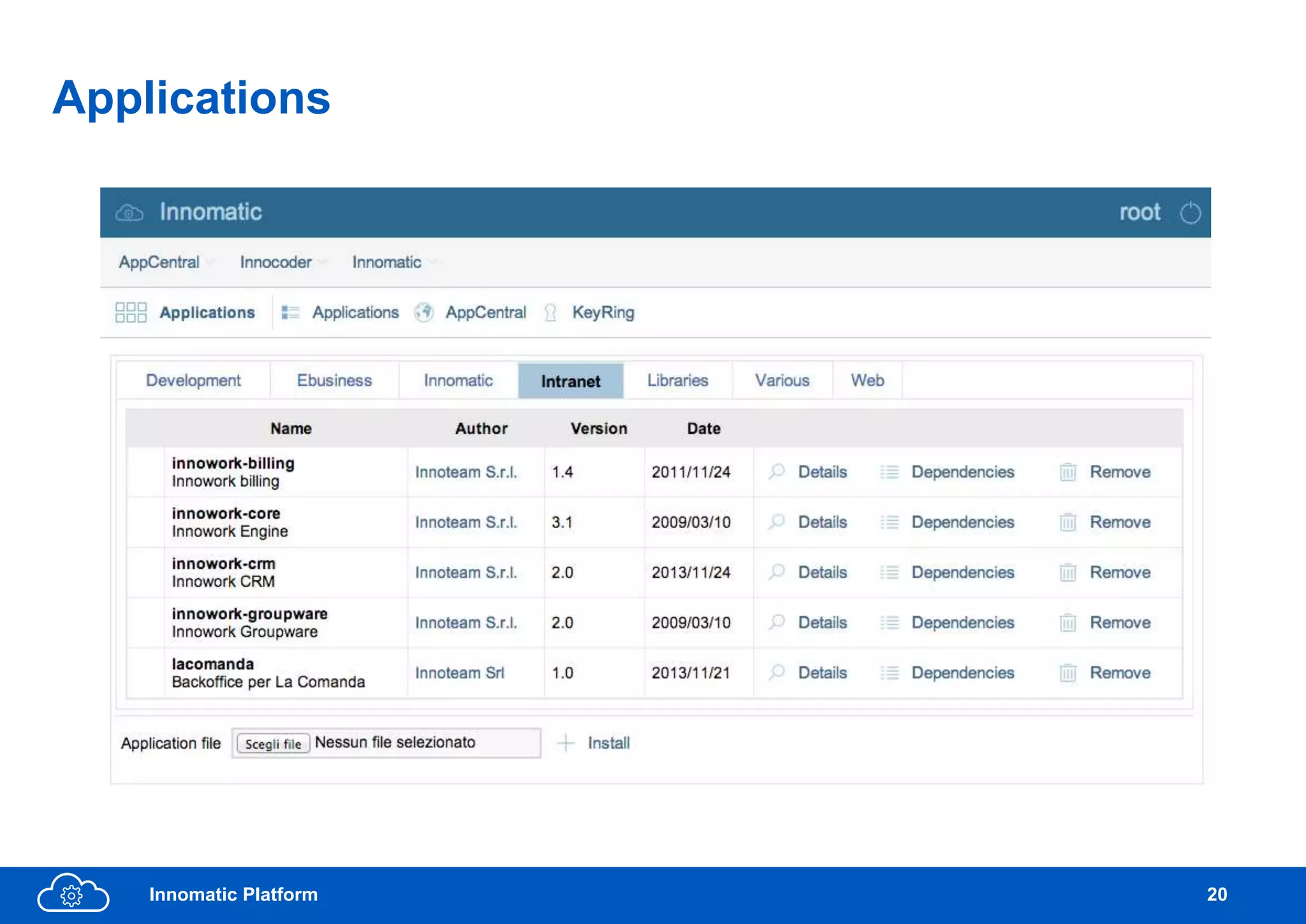Open Details for innowork-core
The width and height of the screenshot is (1306, 924).
click(822, 522)
